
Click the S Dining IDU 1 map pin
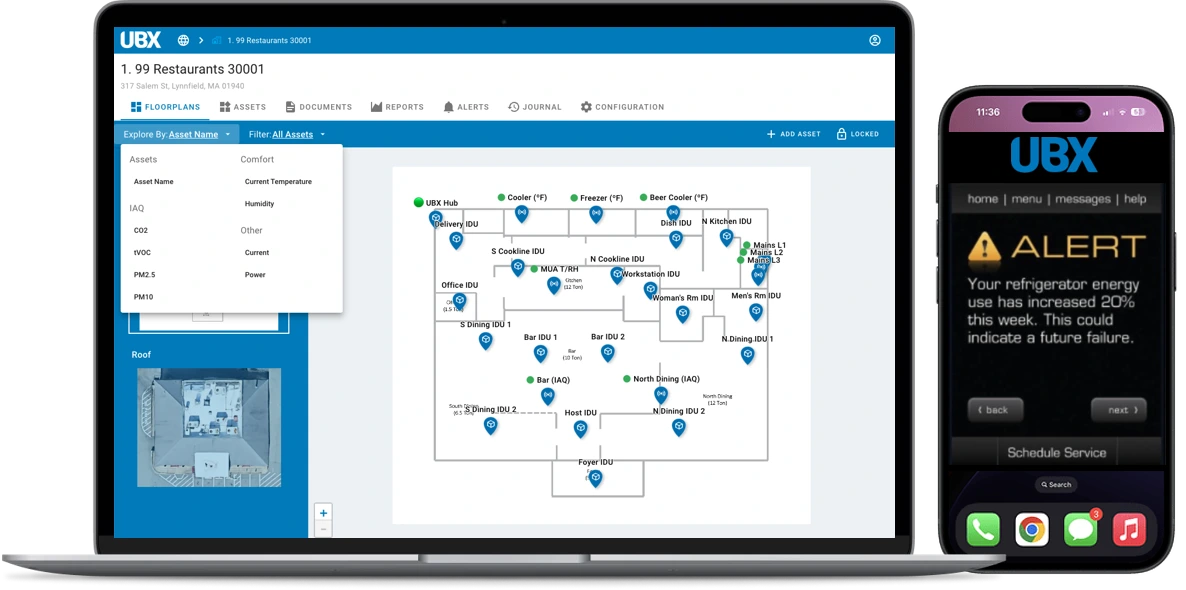486,340
